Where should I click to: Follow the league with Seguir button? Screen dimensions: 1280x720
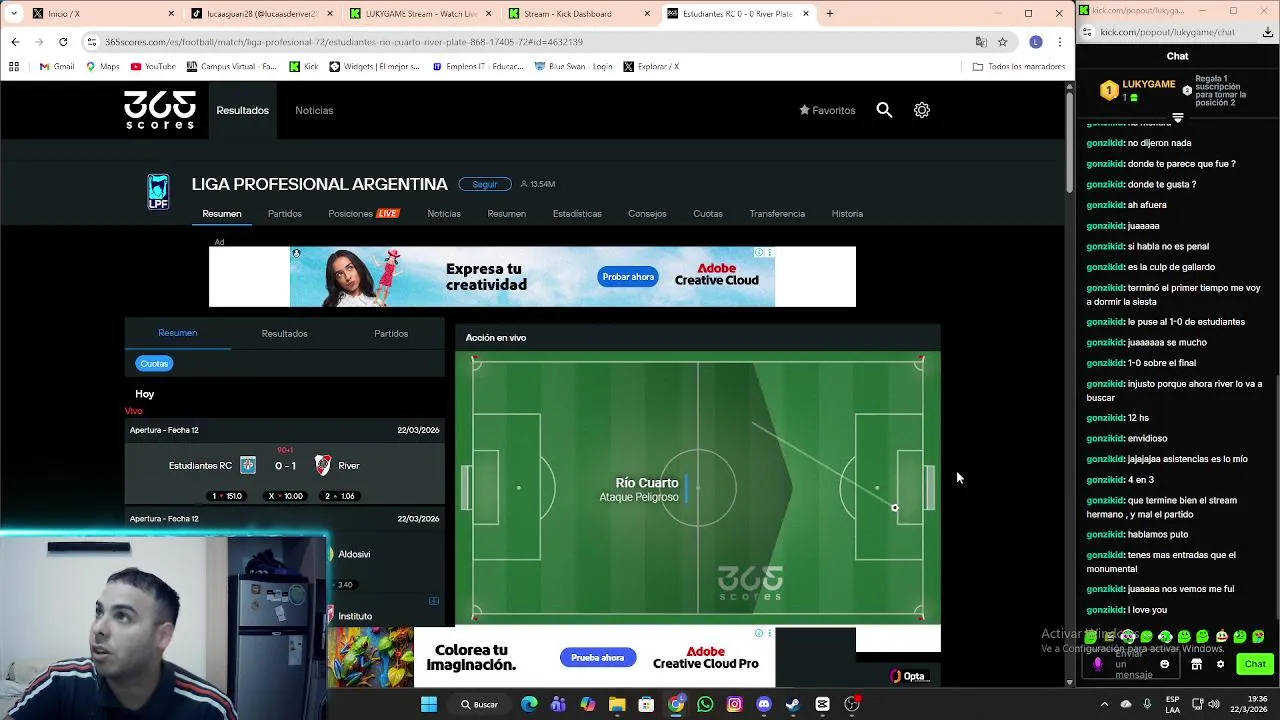(x=485, y=184)
